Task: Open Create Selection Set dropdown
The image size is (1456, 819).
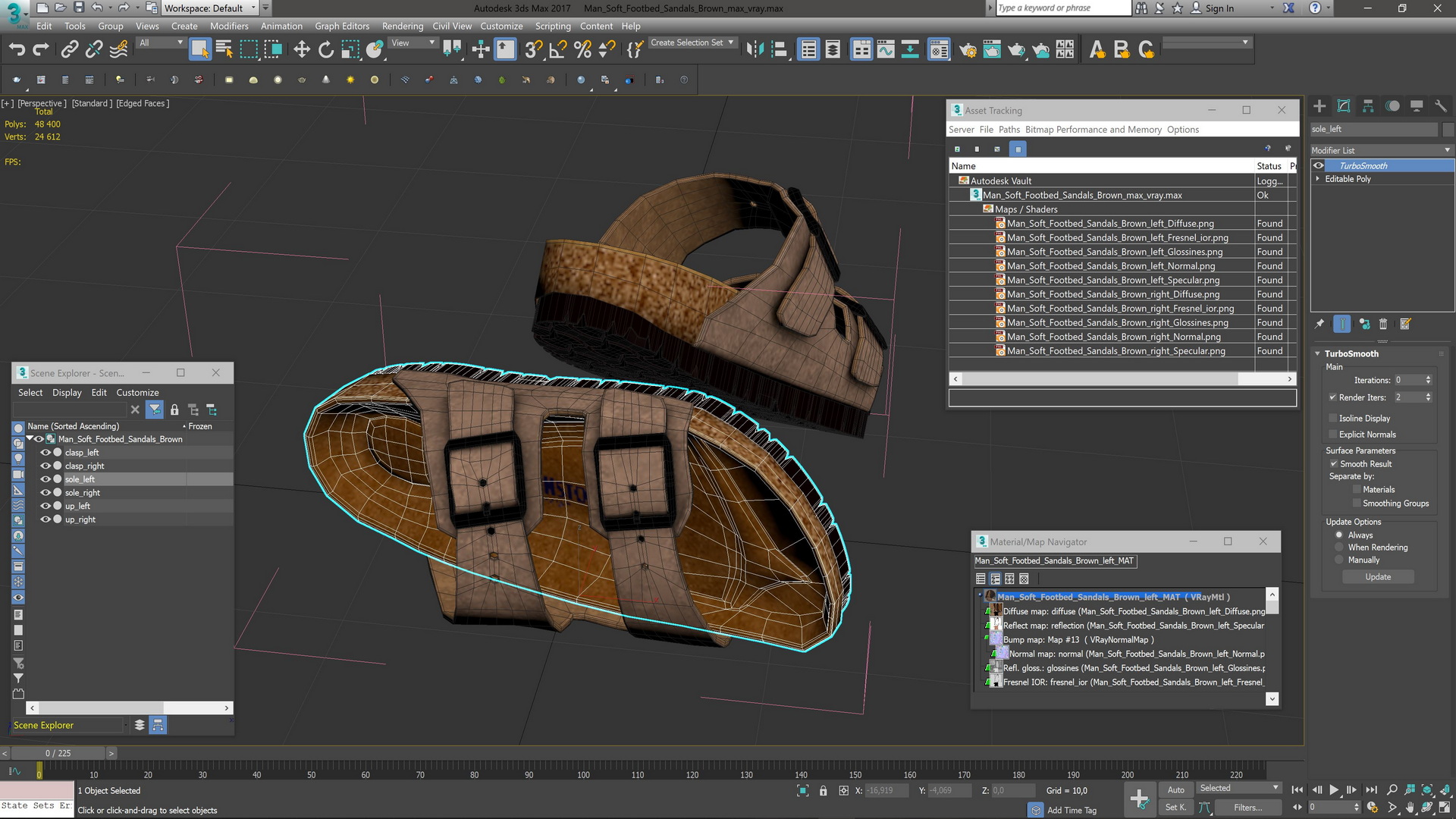Action: tap(692, 43)
